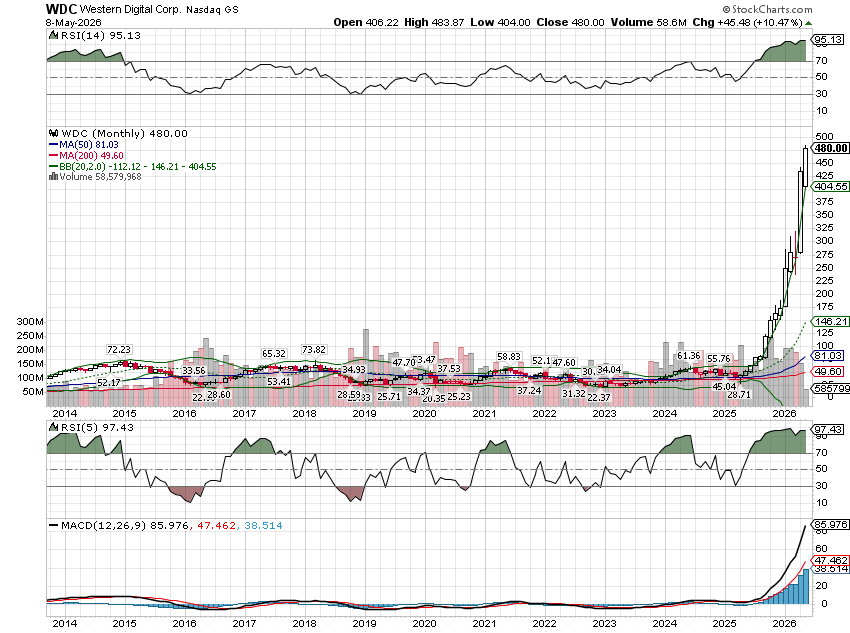Click the 22.37 low price annotation
The width and height of the screenshot is (850, 633).
tap(599, 397)
